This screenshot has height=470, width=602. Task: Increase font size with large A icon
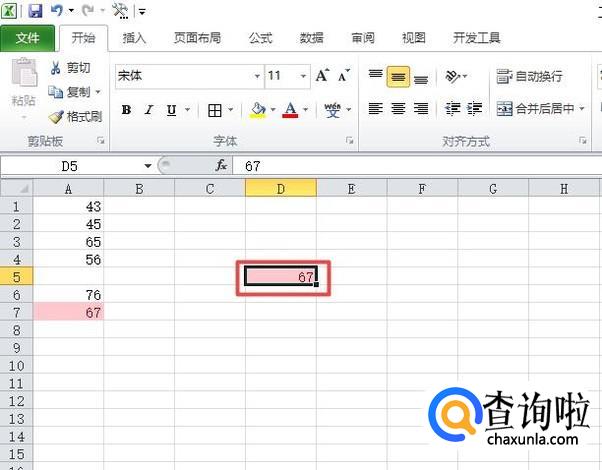tap(322, 75)
